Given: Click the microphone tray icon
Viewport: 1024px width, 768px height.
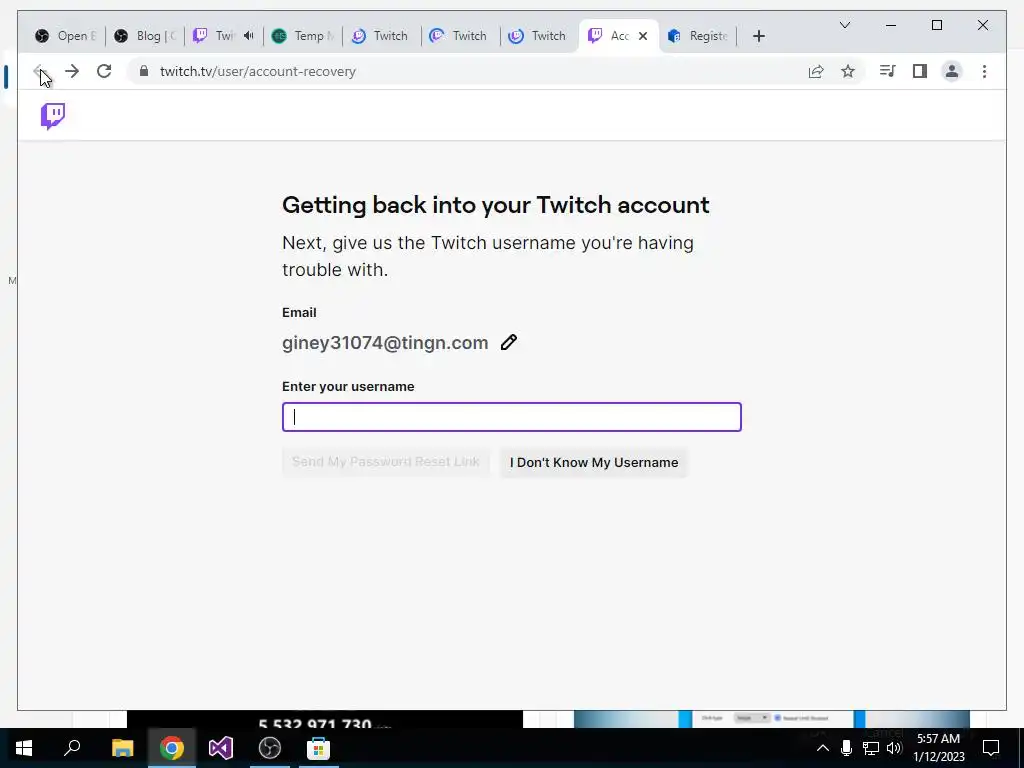Looking at the screenshot, I should point(846,748).
